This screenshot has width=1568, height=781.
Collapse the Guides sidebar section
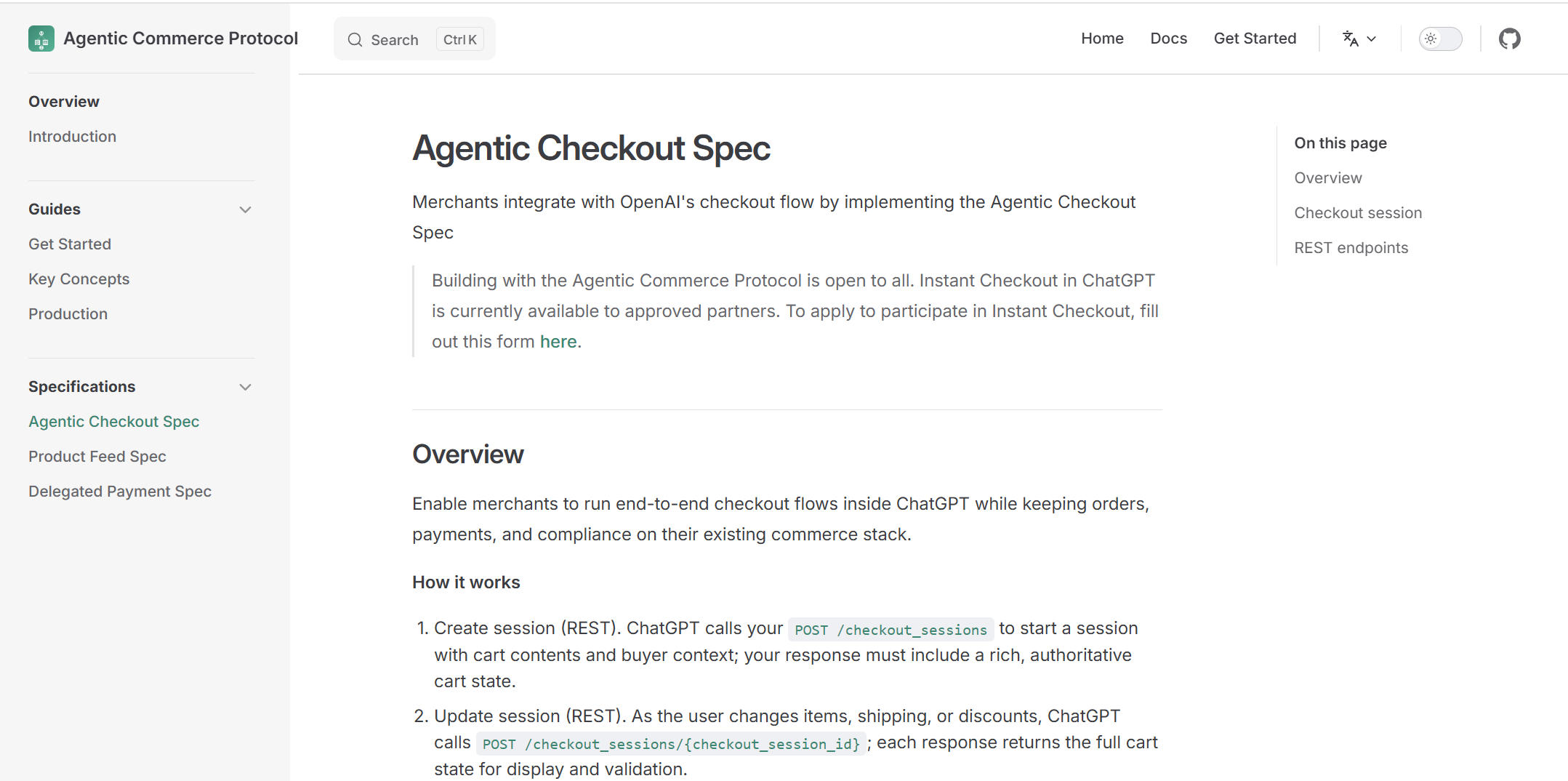(x=245, y=209)
